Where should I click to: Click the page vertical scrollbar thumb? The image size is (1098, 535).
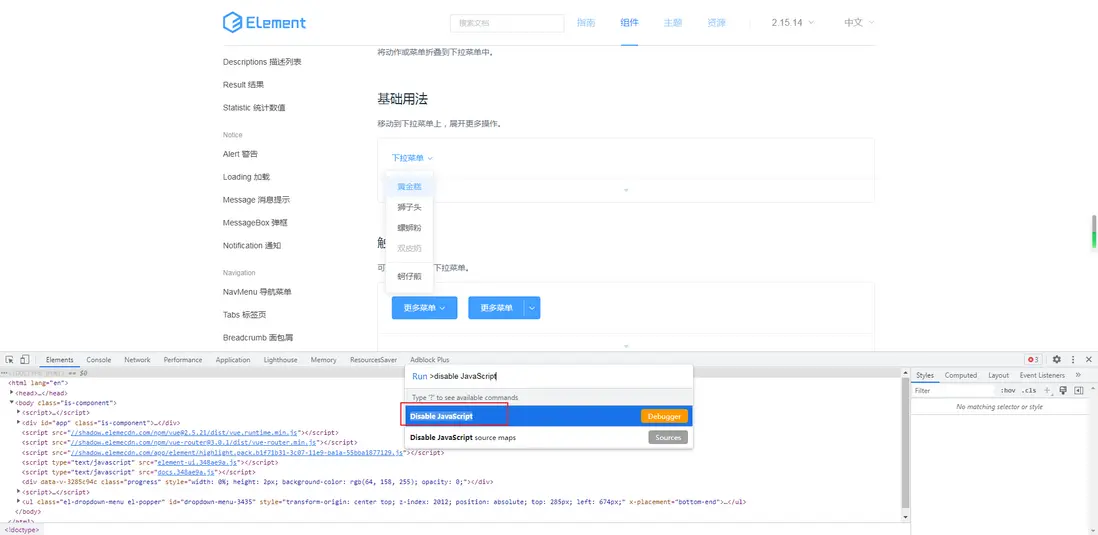tap(1093, 231)
